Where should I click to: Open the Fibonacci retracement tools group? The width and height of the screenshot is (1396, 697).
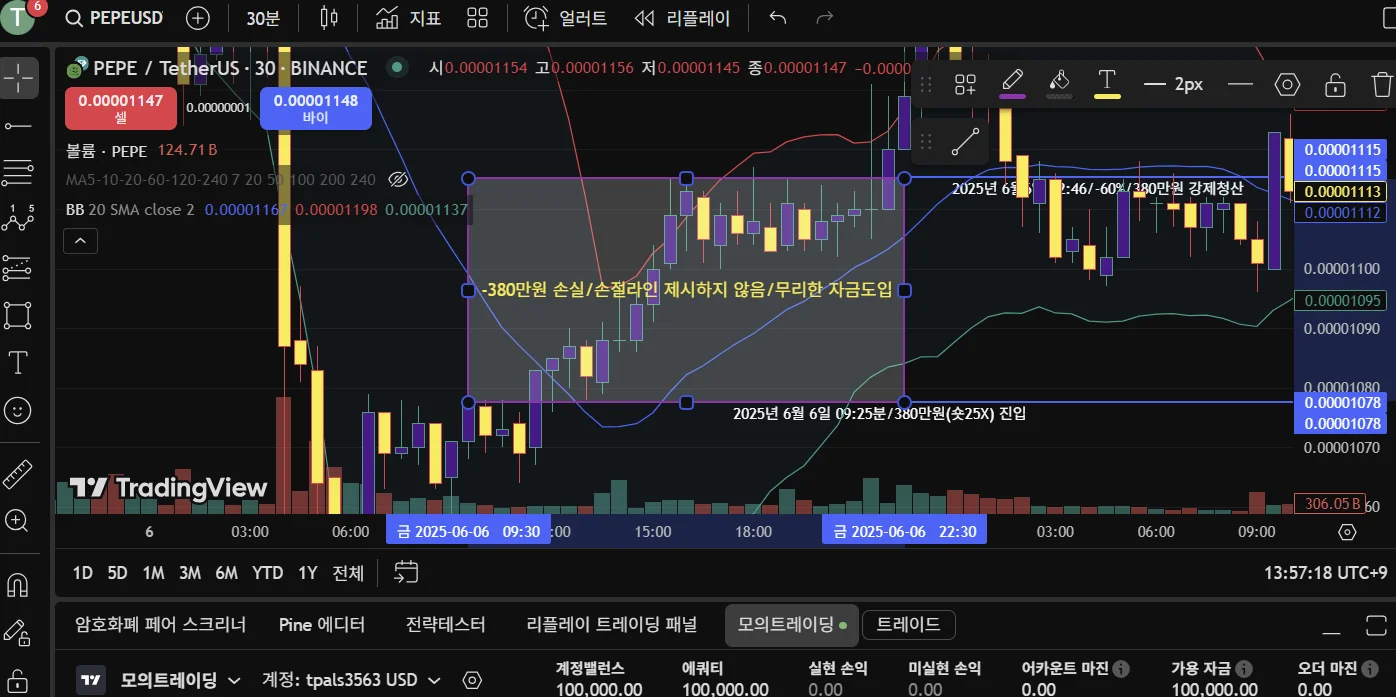click(18, 172)
